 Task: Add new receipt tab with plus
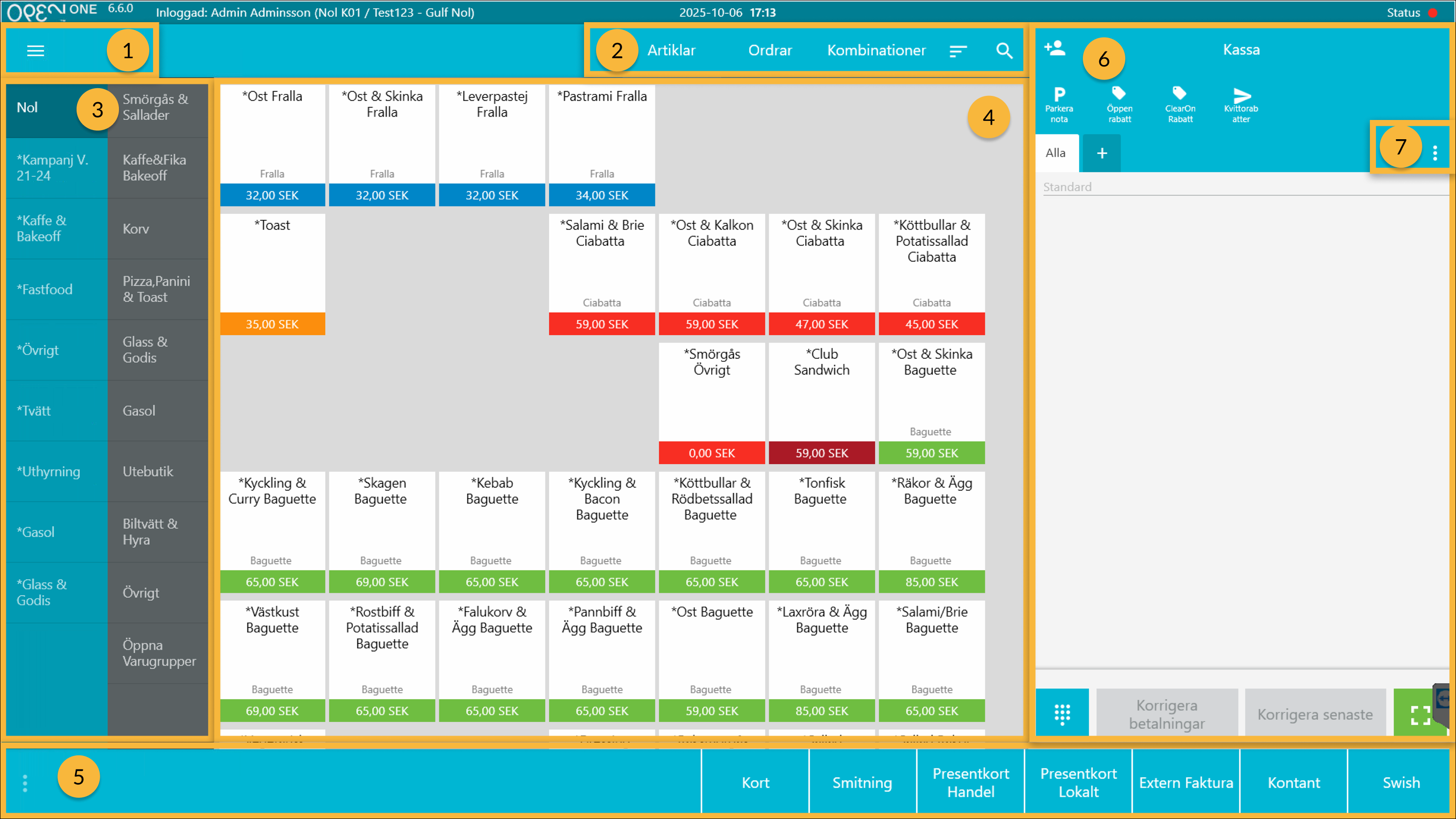pyautogui.click(x=1102, y=153)
